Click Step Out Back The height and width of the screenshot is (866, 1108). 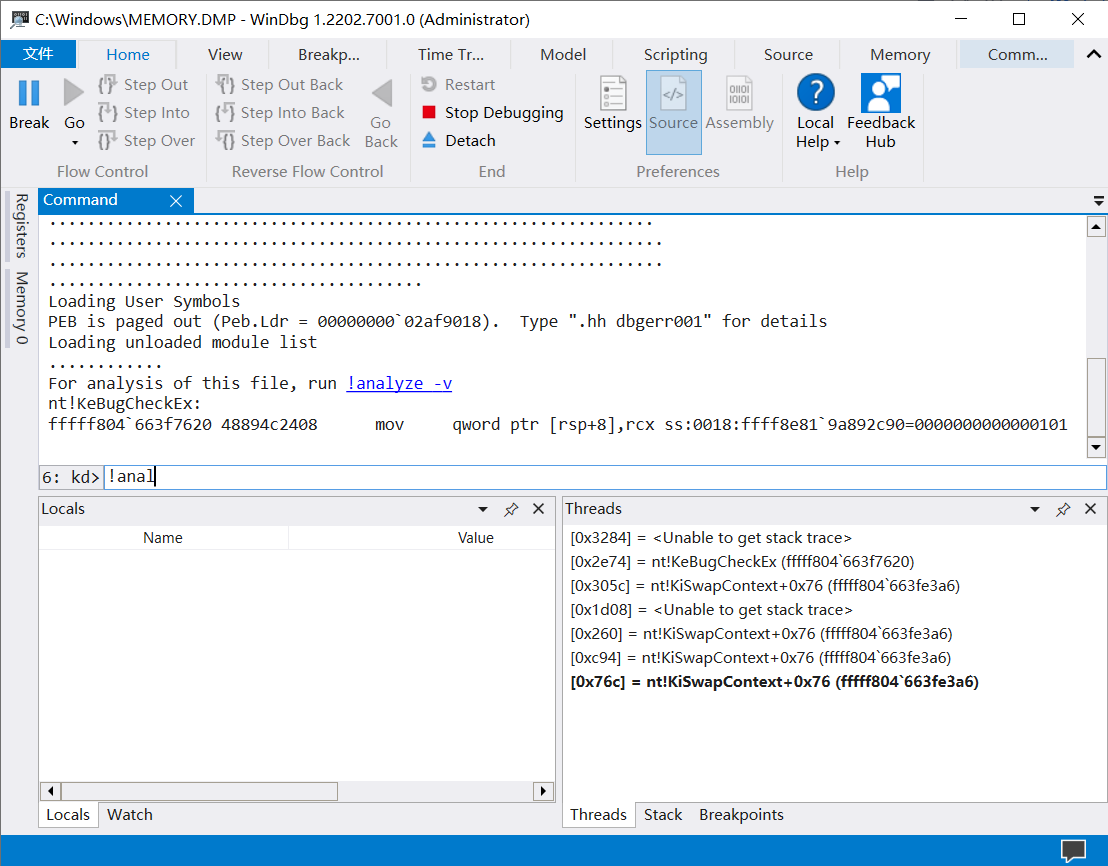280,85
